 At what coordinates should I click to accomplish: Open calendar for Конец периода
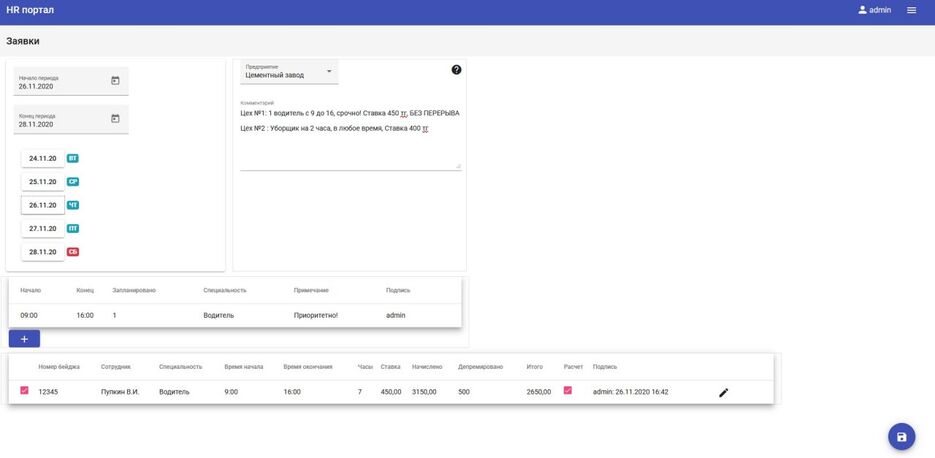tap(116, 119)
